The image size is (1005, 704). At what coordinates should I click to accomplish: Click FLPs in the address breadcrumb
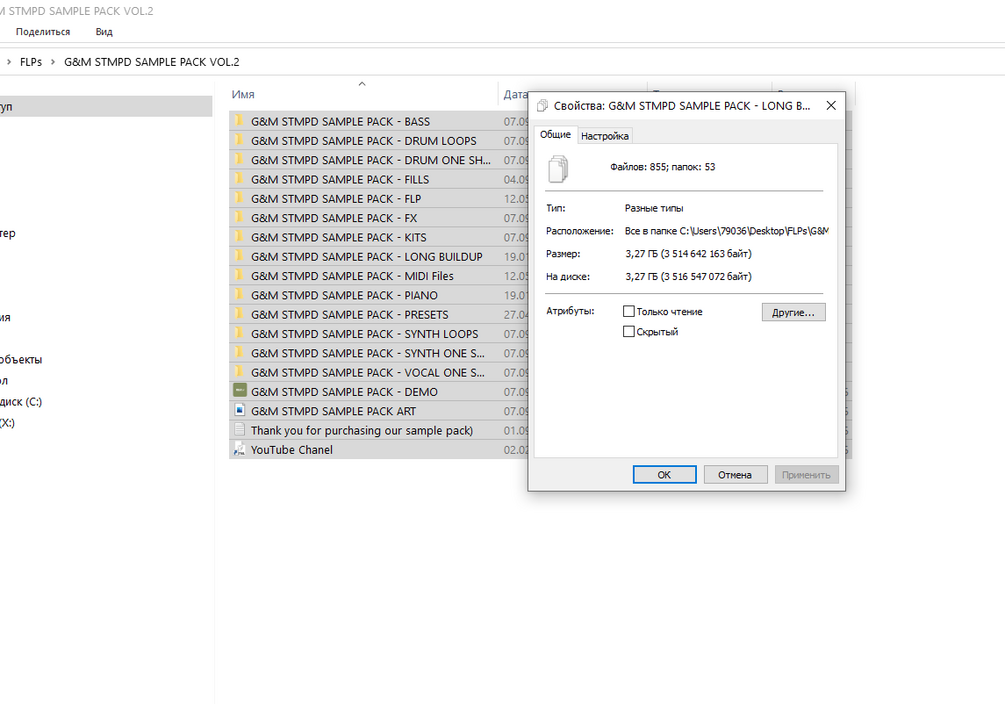pyautogui.click(x=31, y=62)
